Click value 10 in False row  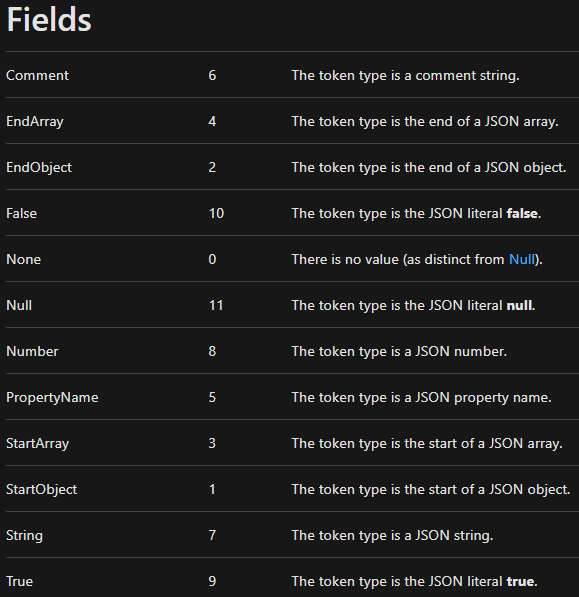click(216, 213)
